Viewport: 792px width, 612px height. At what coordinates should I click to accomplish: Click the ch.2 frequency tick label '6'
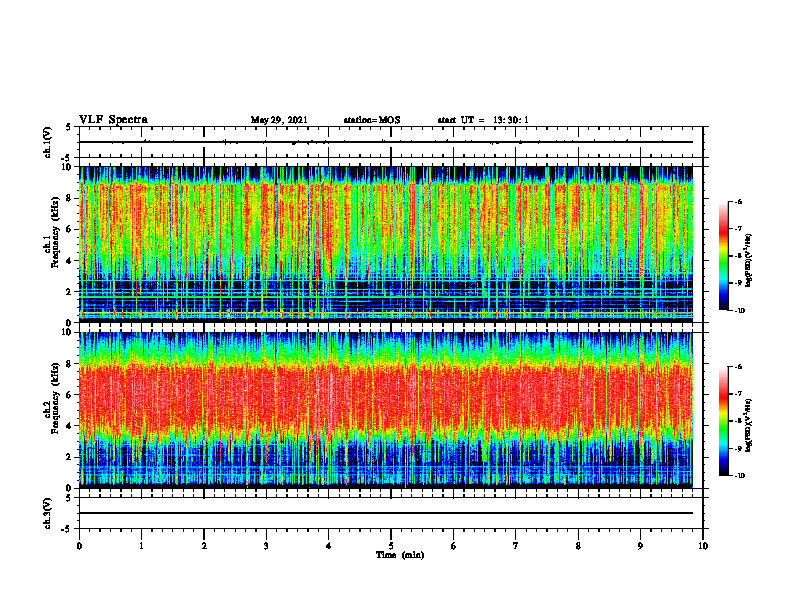[71, 395]
